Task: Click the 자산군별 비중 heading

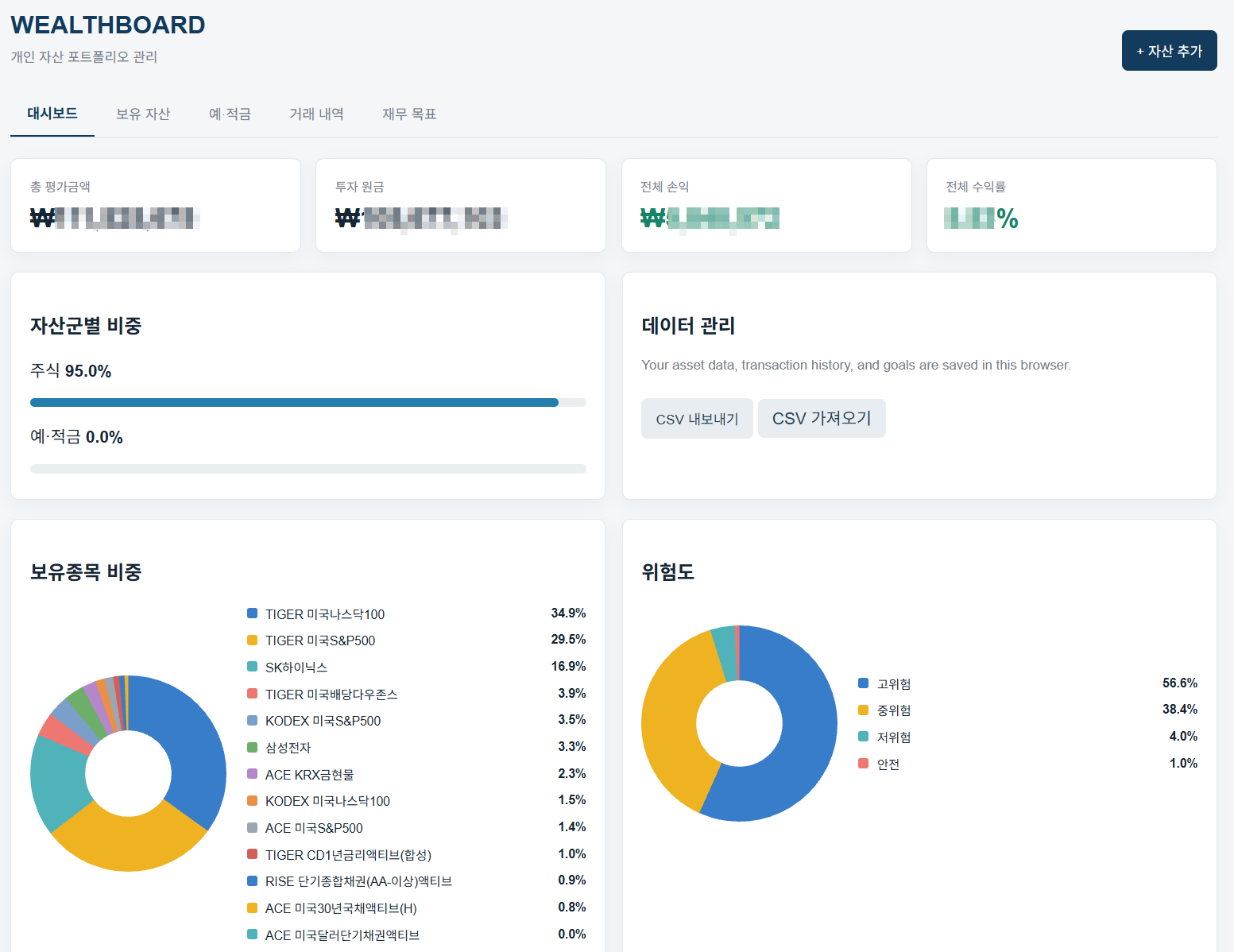Action: point(86,326)
